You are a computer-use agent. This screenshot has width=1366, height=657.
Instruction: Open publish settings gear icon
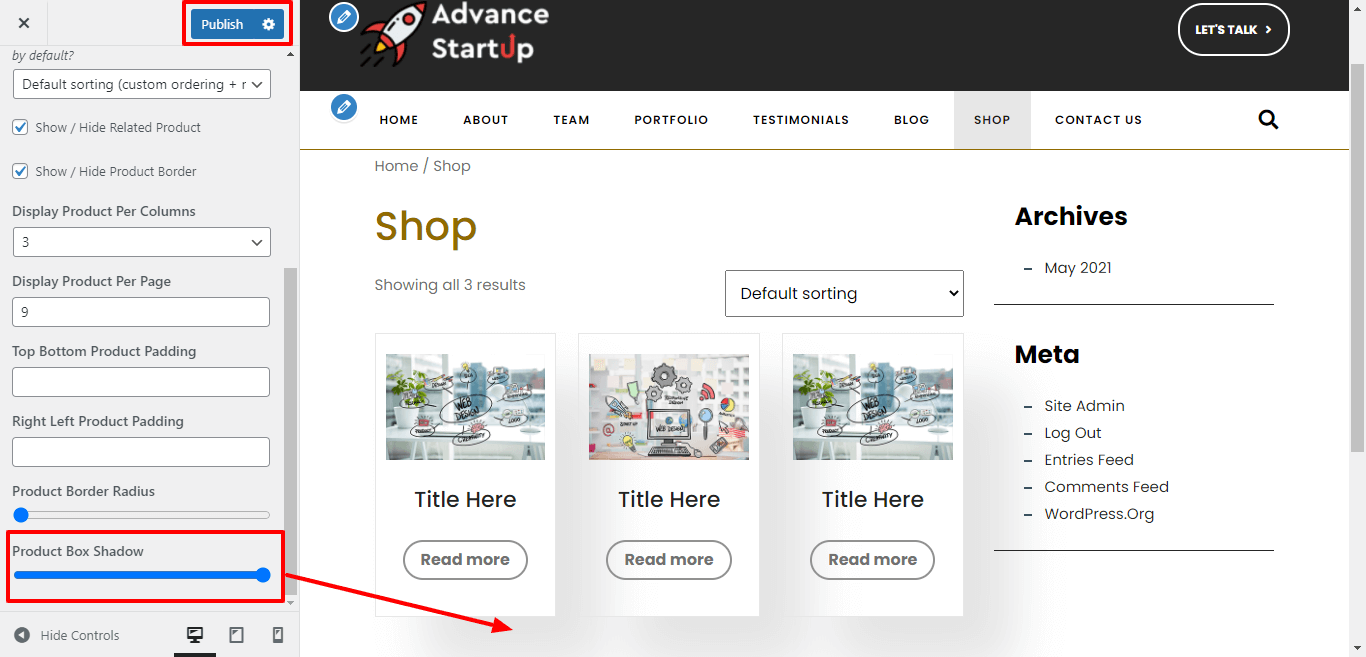click(268, 24)
